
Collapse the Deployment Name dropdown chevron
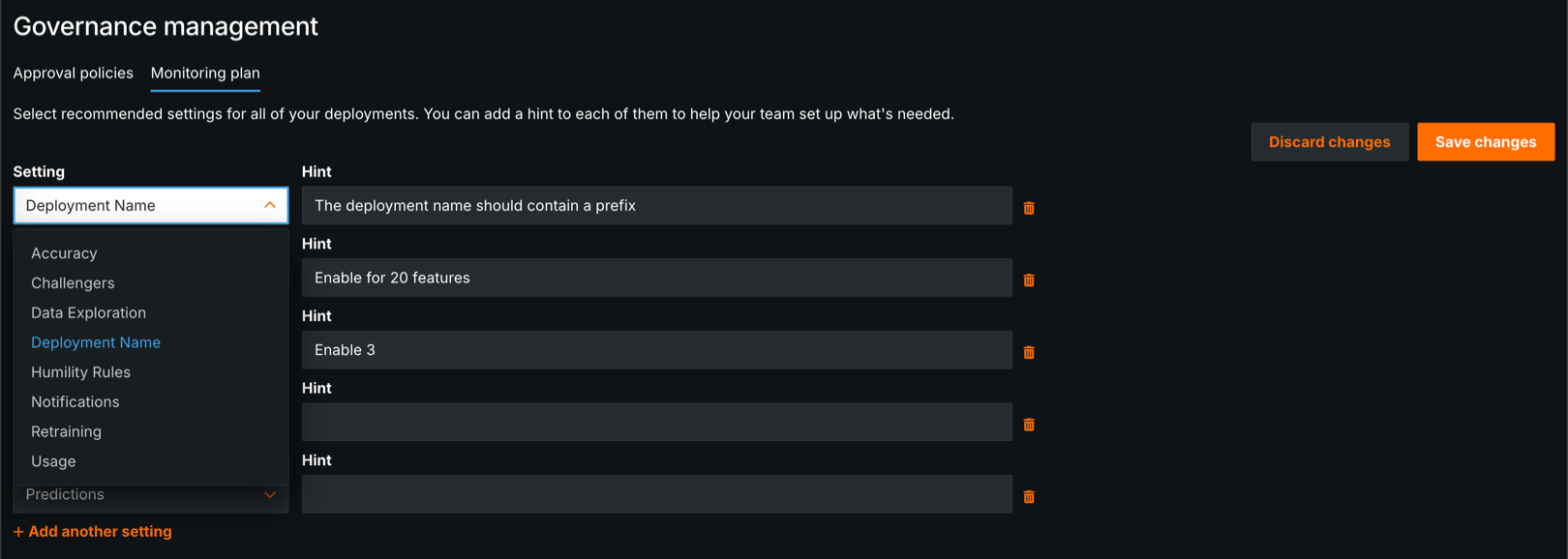(270, 205)
